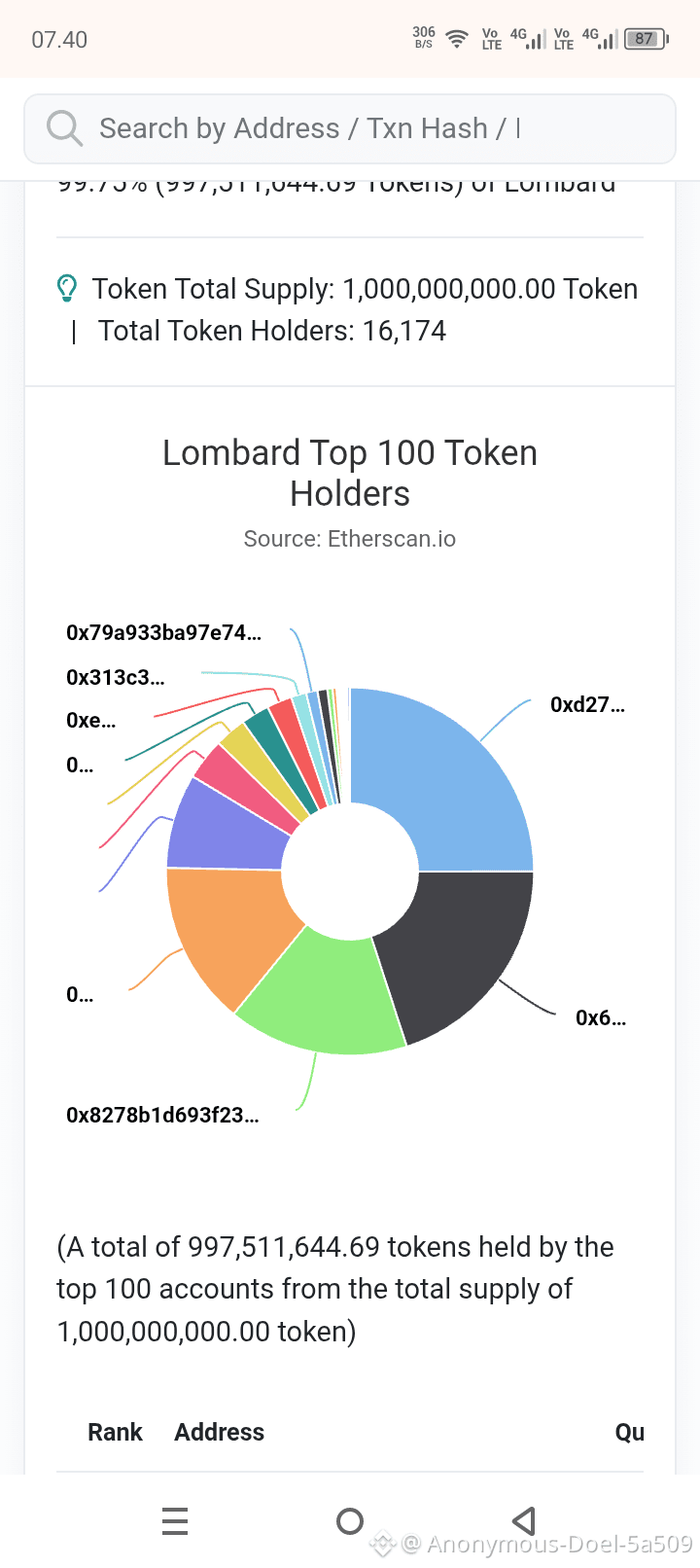Click the Source: Etherscan.io subtitle
Screen dimensions: 700x1568
(x=350, y=539)
